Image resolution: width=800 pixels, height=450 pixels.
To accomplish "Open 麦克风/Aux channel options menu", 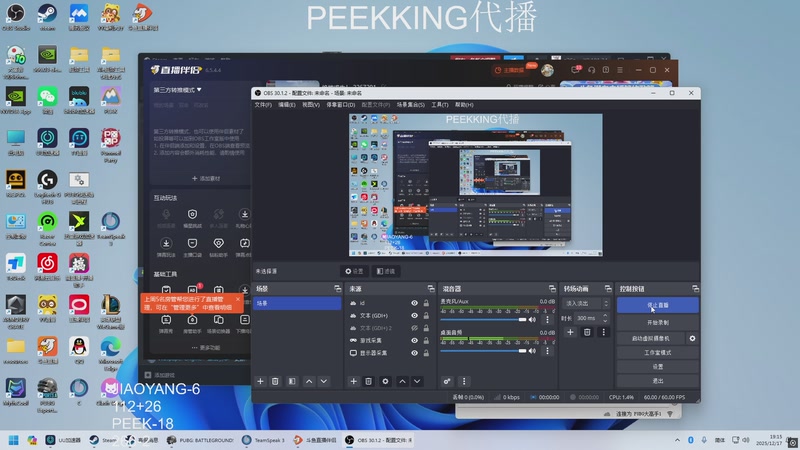I will click(547, 319).
